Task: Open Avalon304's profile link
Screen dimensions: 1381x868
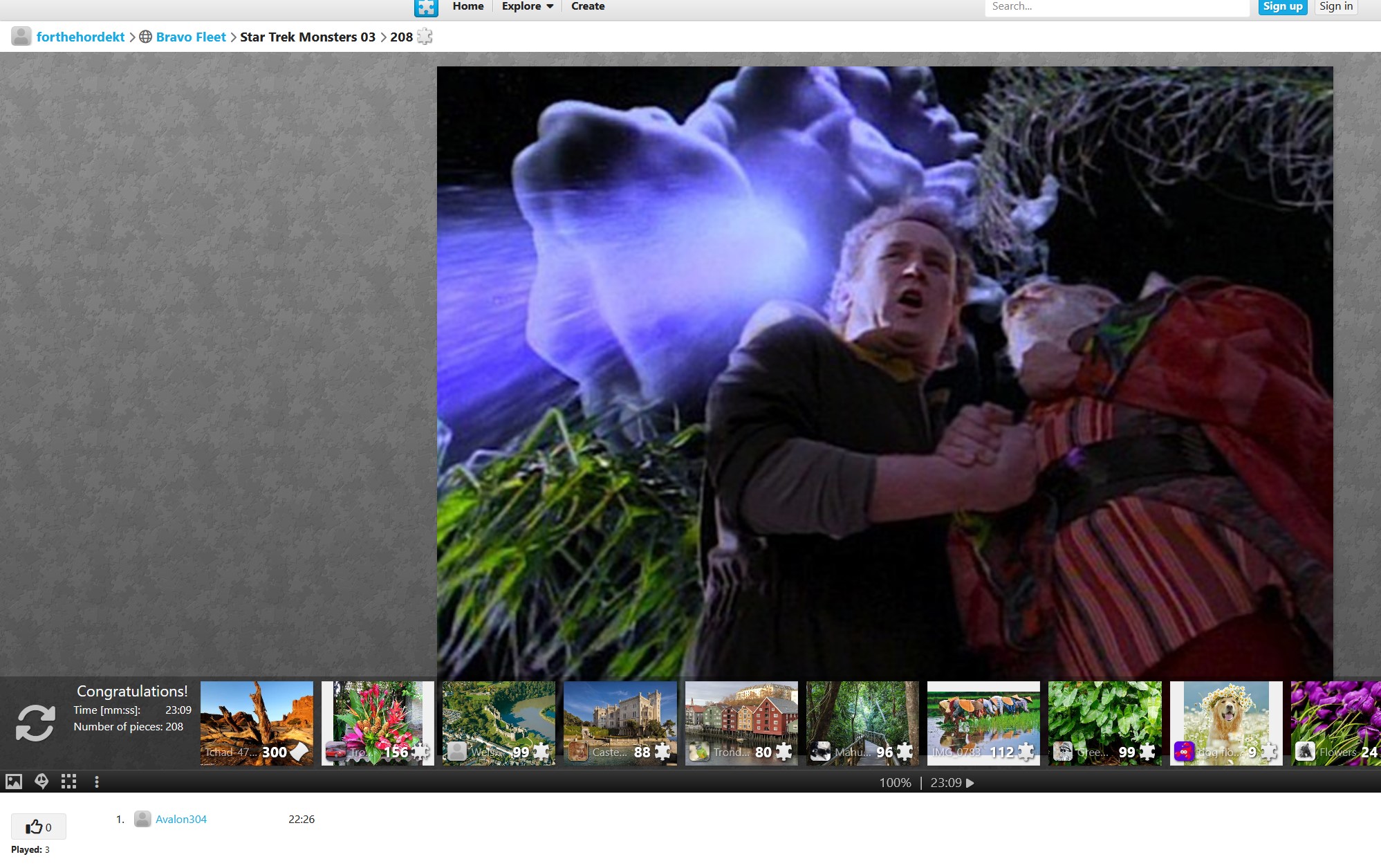Action: click(x=181, y=819)
